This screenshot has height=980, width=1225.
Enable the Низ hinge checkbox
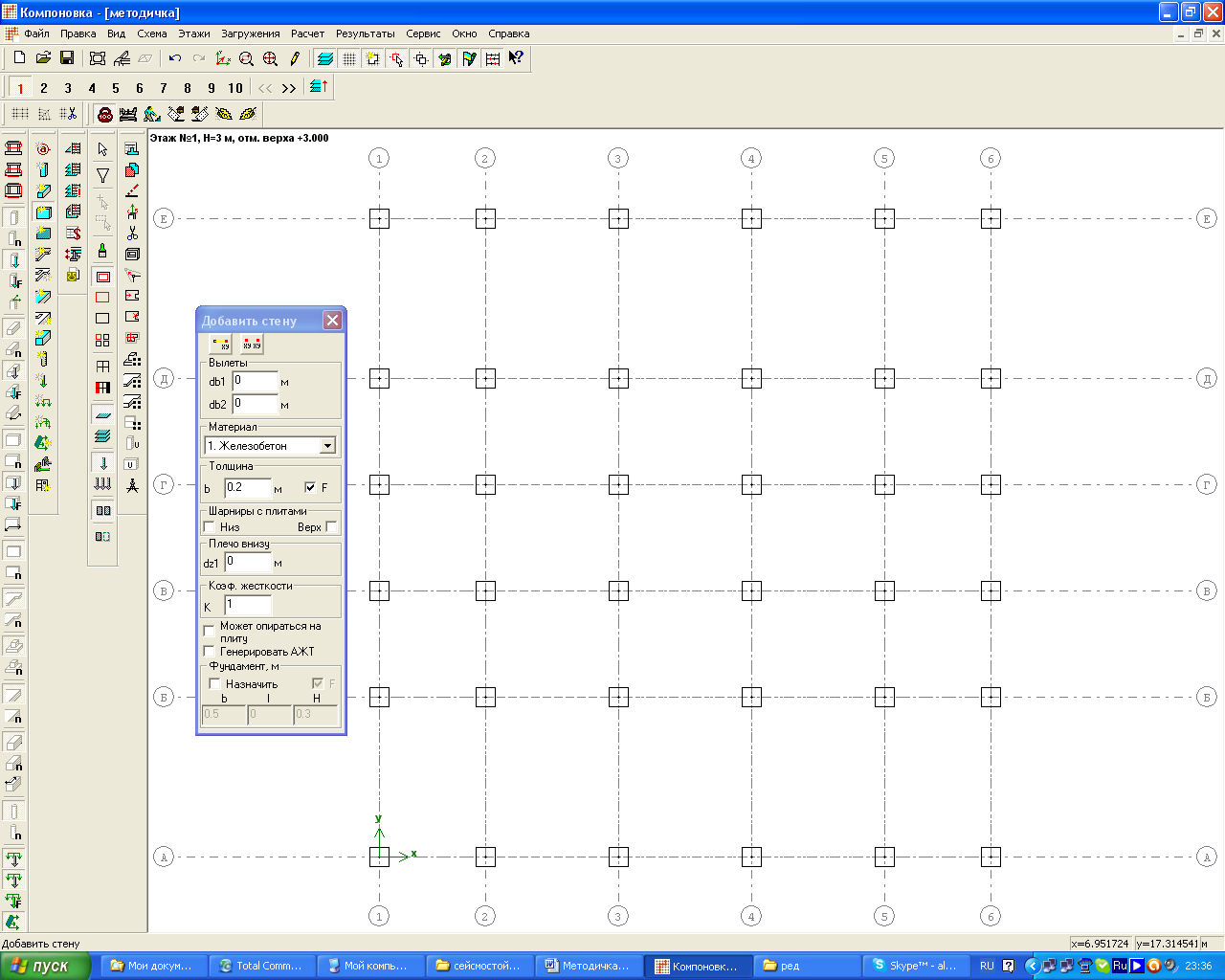211,527
